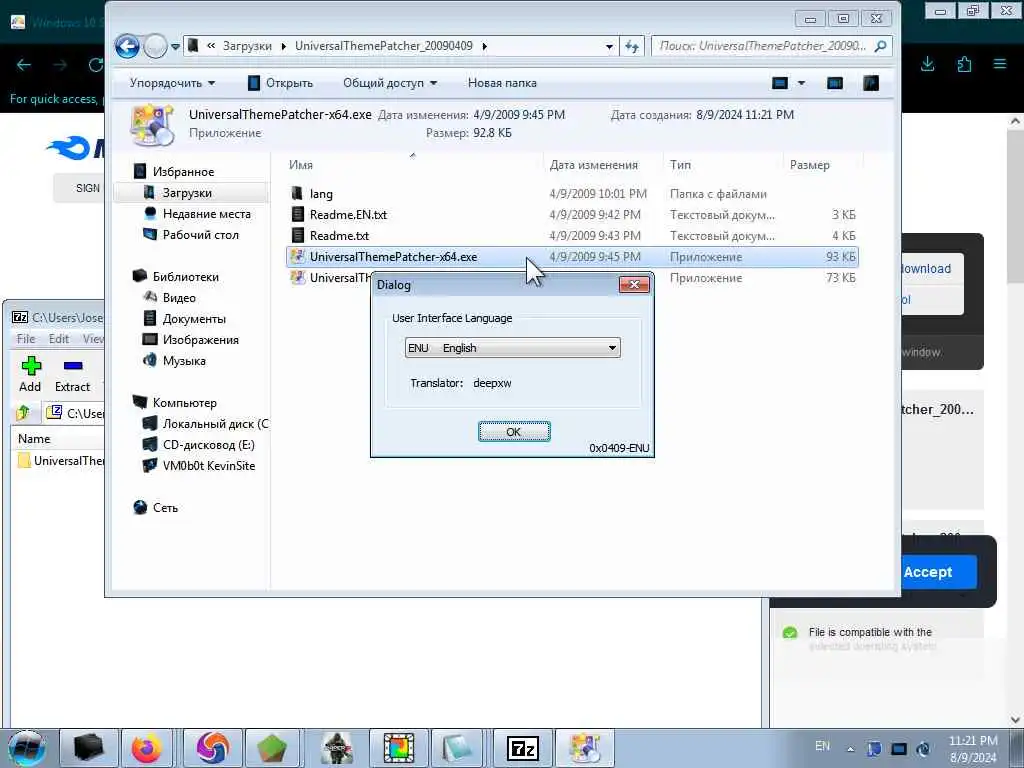Click the Add icon in 7-Zip
The width and height of the screenshot is (1024, 768).
point(30,374)
